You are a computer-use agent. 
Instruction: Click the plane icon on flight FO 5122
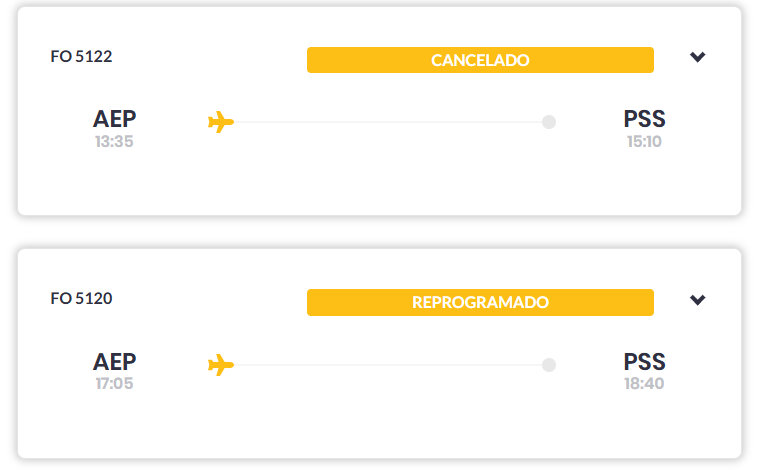click(221, 122)
